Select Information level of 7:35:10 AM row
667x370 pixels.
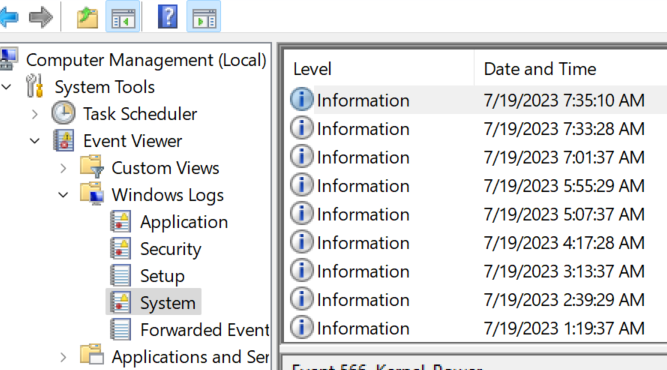point(363,100)
